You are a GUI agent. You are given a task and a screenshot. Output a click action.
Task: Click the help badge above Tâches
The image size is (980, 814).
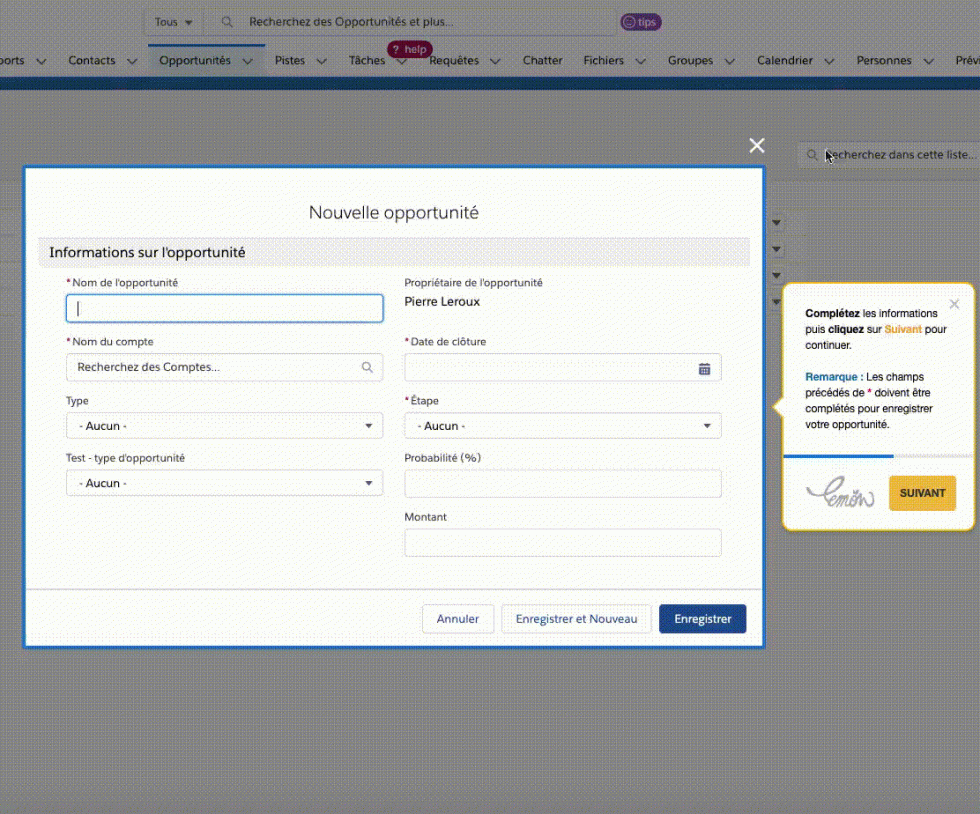(x=409, y=48)
